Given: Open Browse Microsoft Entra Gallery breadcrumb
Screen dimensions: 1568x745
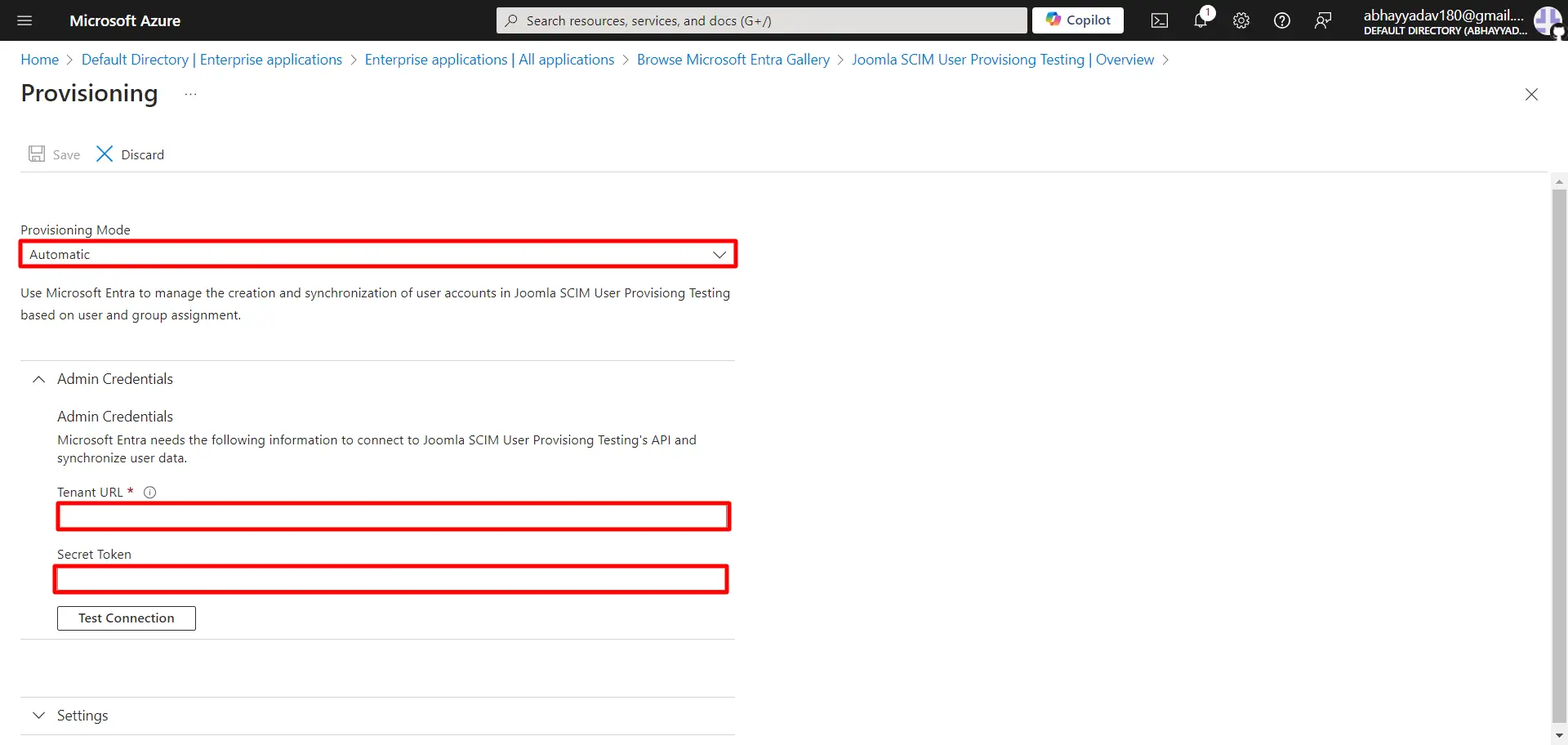Looking at the screenshot, I should 733,60.
